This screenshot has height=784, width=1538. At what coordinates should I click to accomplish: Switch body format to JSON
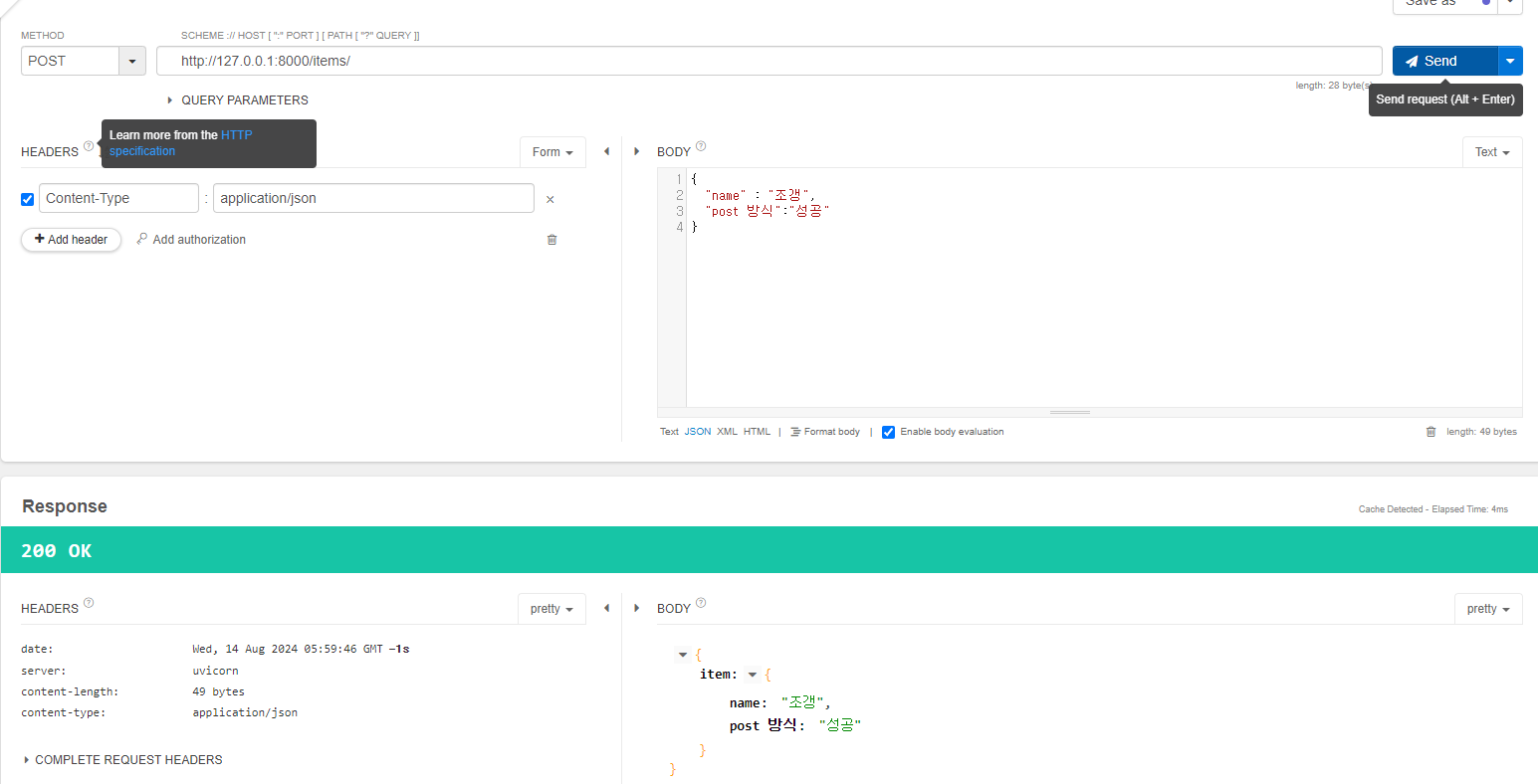(698, 432)
